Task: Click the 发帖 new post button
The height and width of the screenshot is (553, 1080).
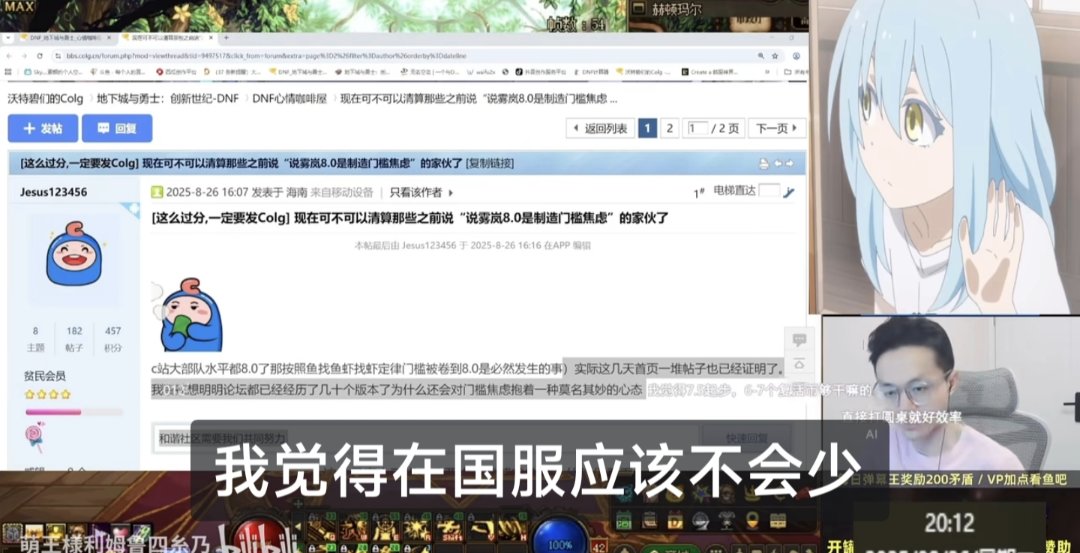Action: [41, 129]
